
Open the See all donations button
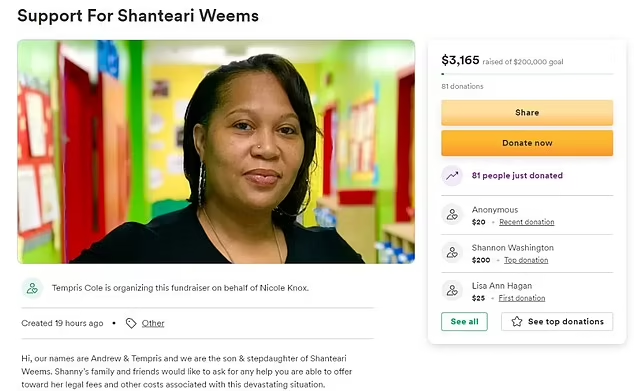[464, 321]
